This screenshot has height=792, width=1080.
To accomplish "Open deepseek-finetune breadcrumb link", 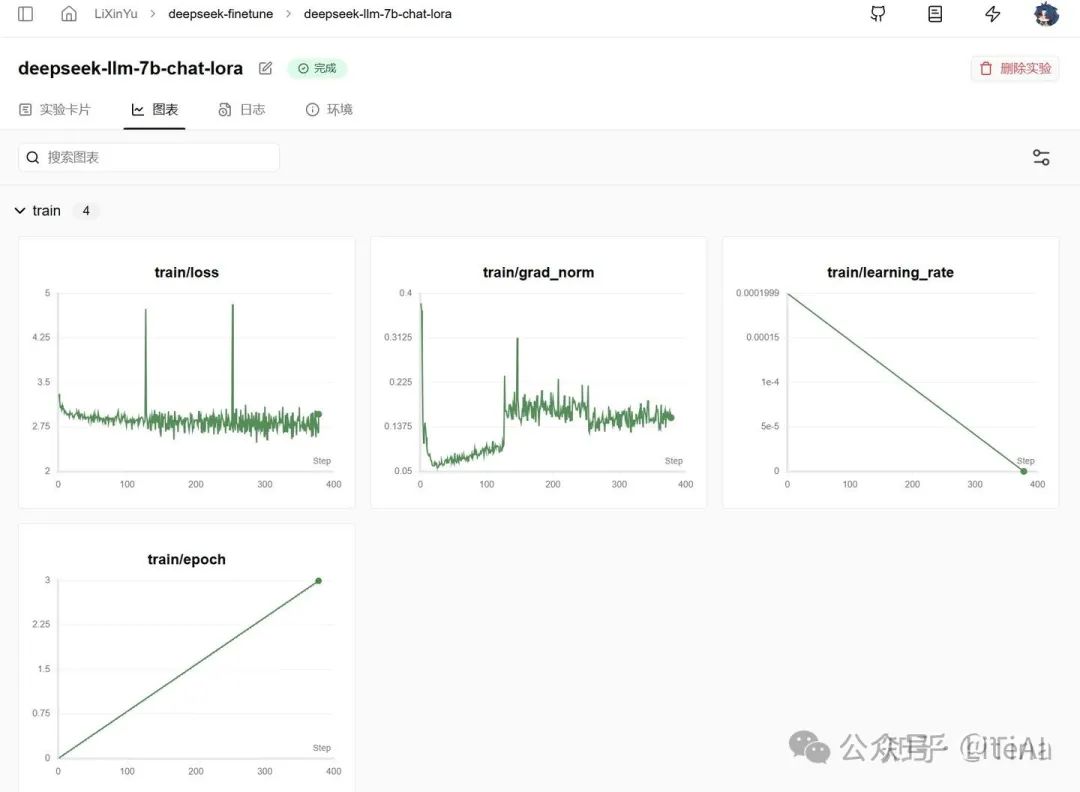I will [x=220, y=14].
